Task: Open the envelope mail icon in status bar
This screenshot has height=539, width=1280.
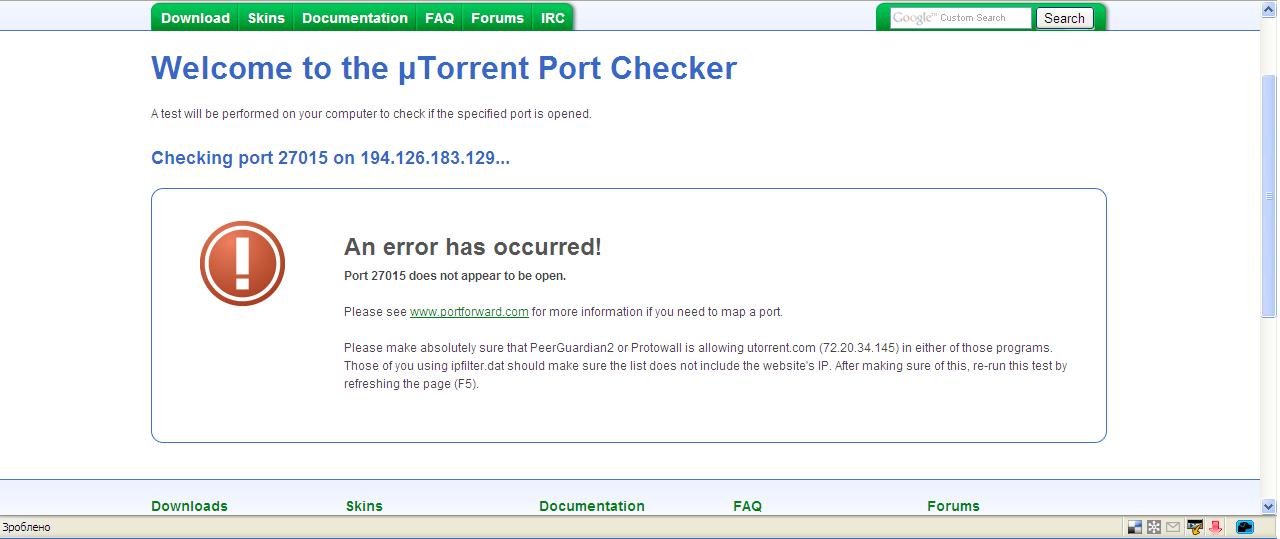Action: (x=1173, y=527)
